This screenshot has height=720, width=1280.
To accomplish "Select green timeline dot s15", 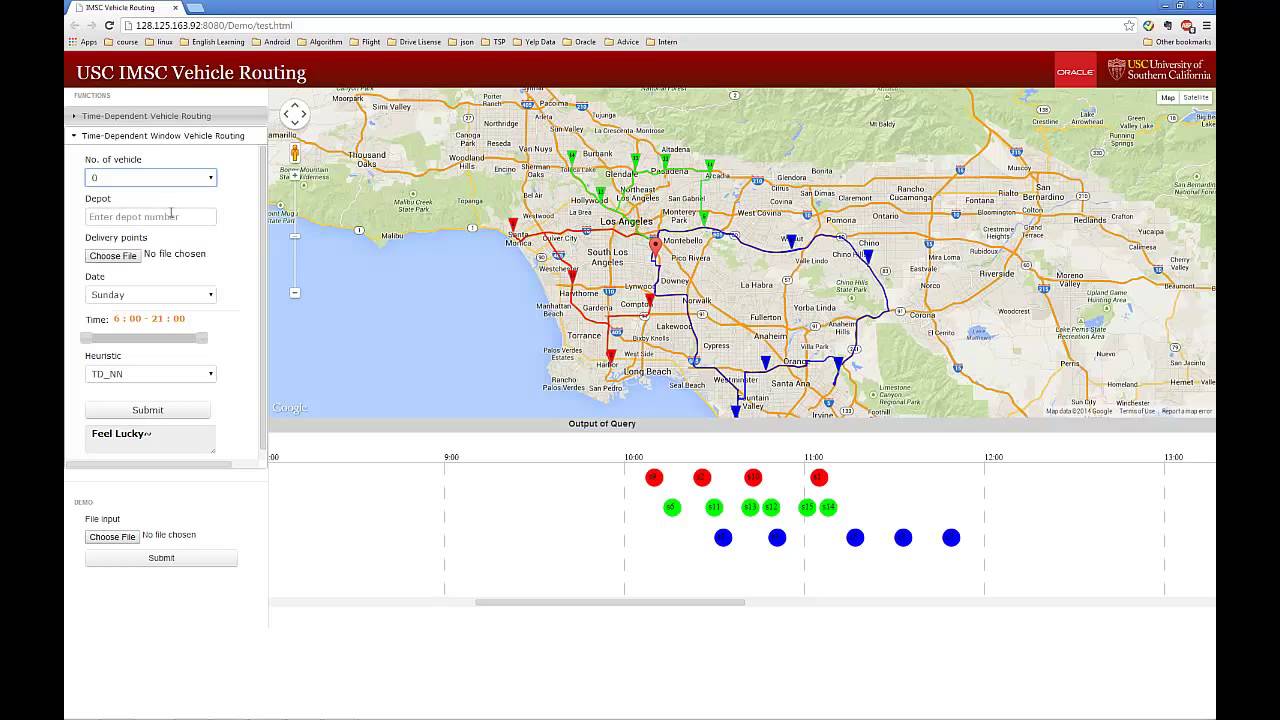I will click(x=807, y=508).
